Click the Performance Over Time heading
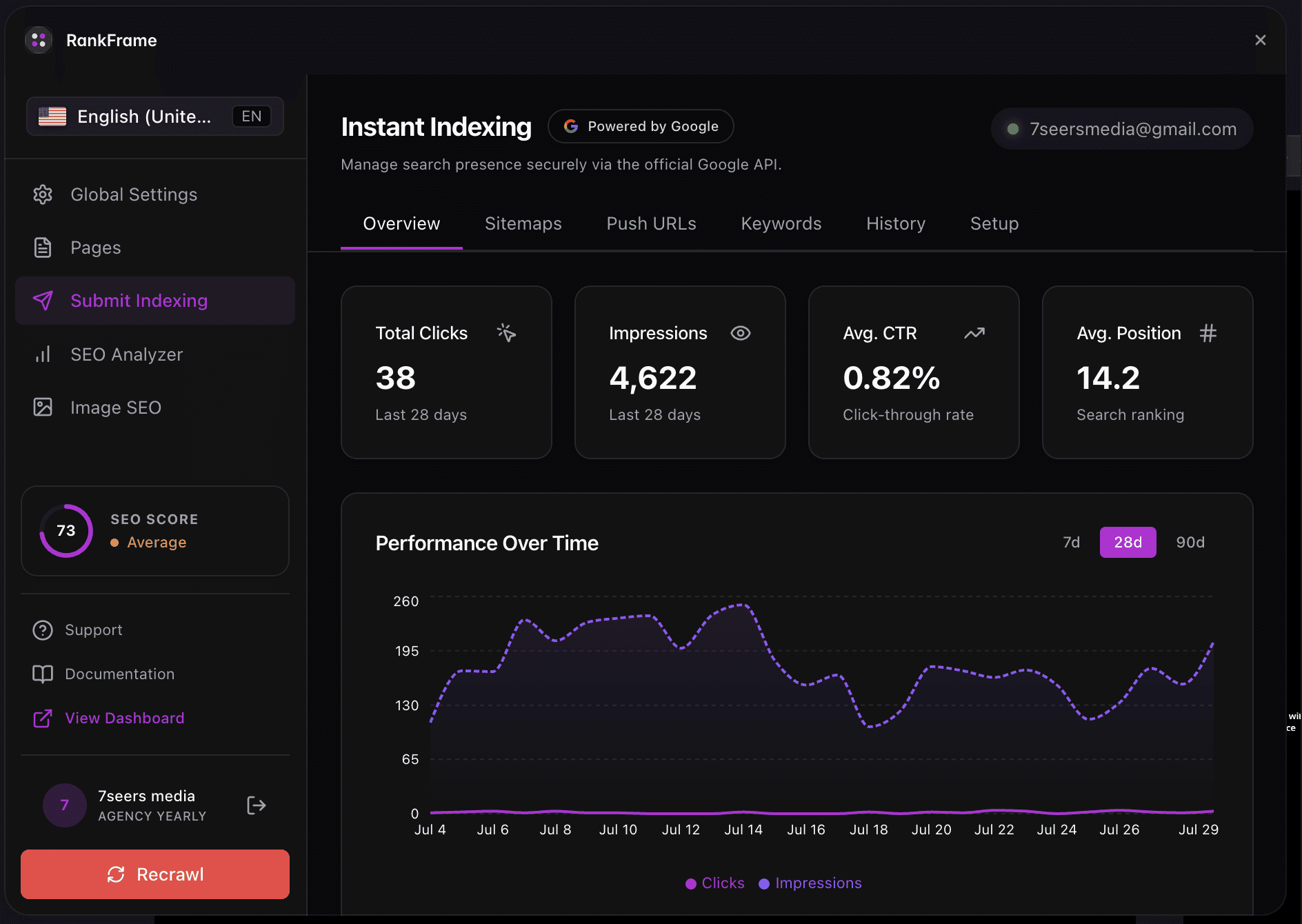The image size is (1302, 924). pos(487,543)
